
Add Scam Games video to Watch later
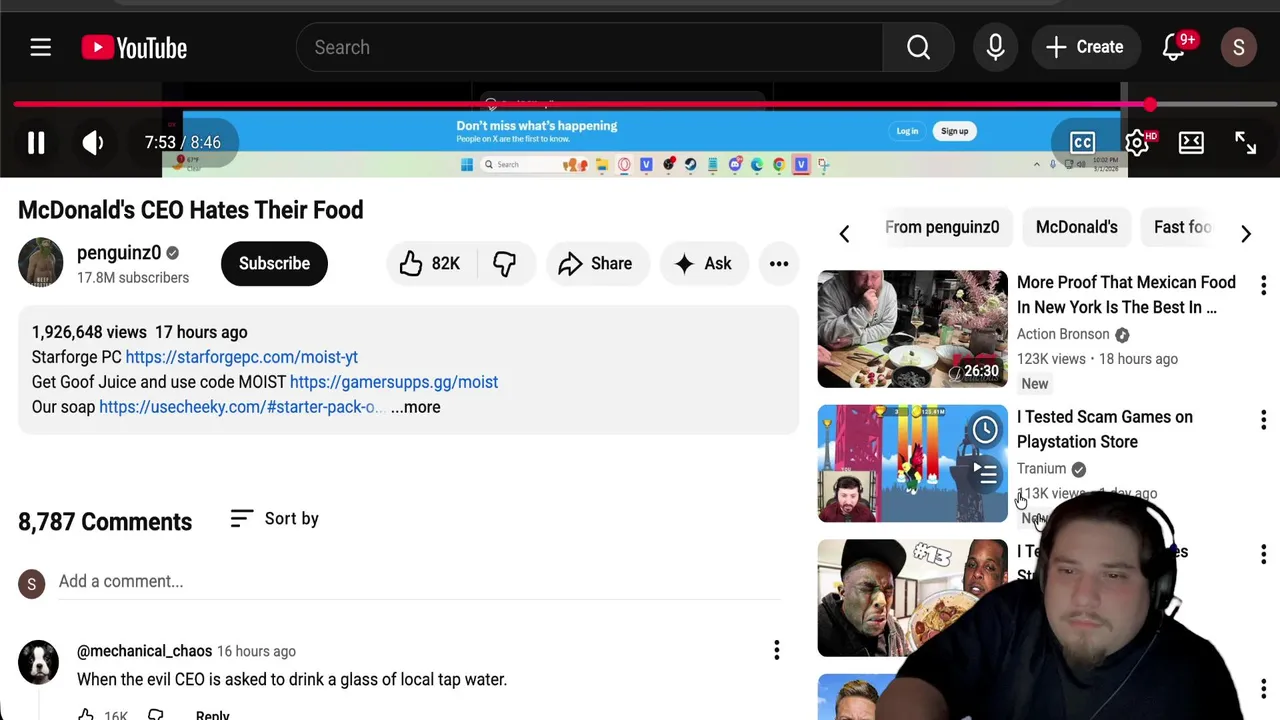tap(985, 429)
